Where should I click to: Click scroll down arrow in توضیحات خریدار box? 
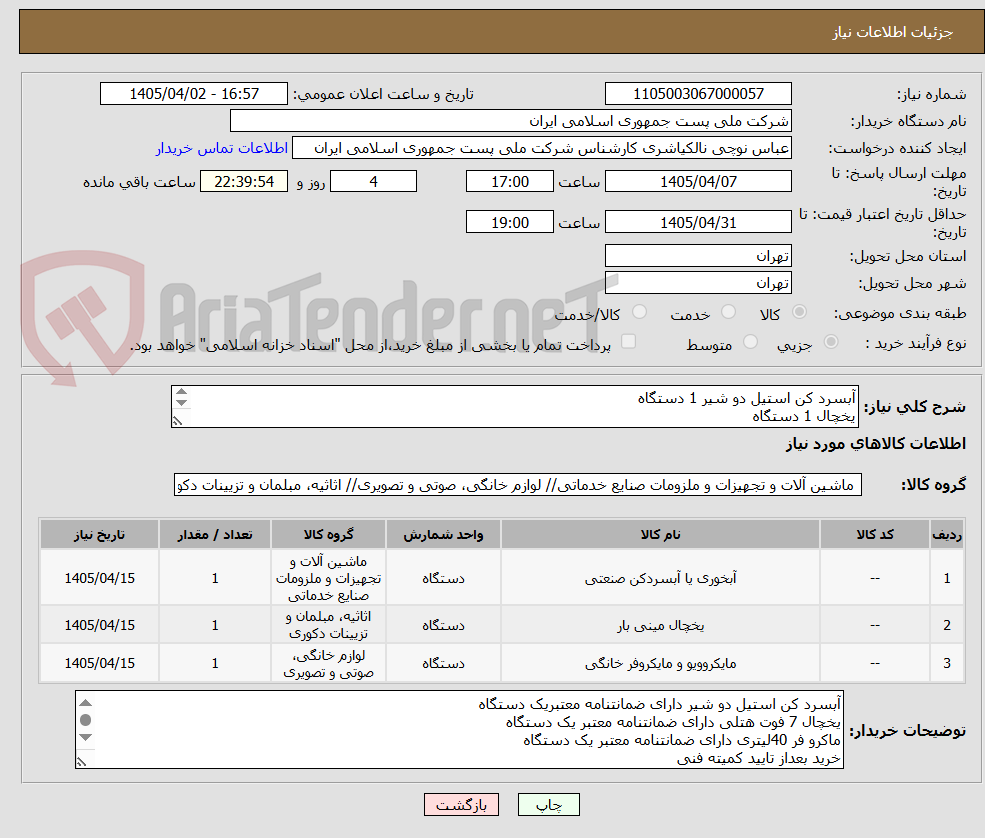point(86,737)
